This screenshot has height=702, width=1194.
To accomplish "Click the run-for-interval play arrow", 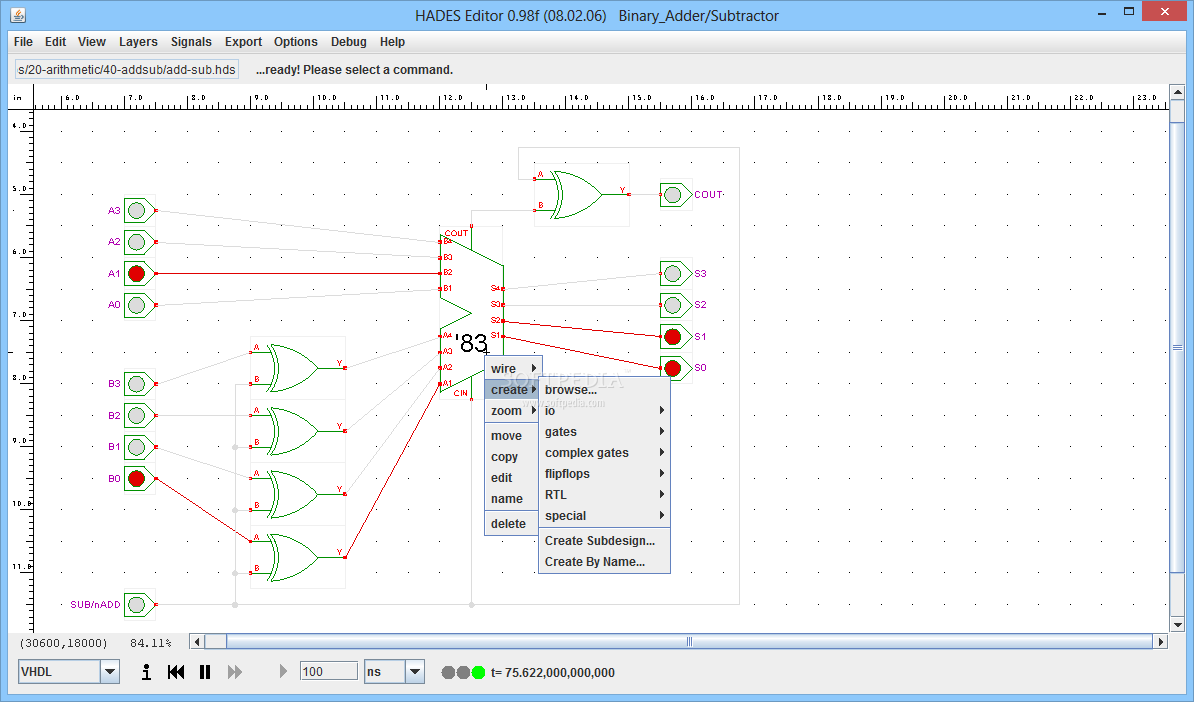I will click(x=283, y=672).
